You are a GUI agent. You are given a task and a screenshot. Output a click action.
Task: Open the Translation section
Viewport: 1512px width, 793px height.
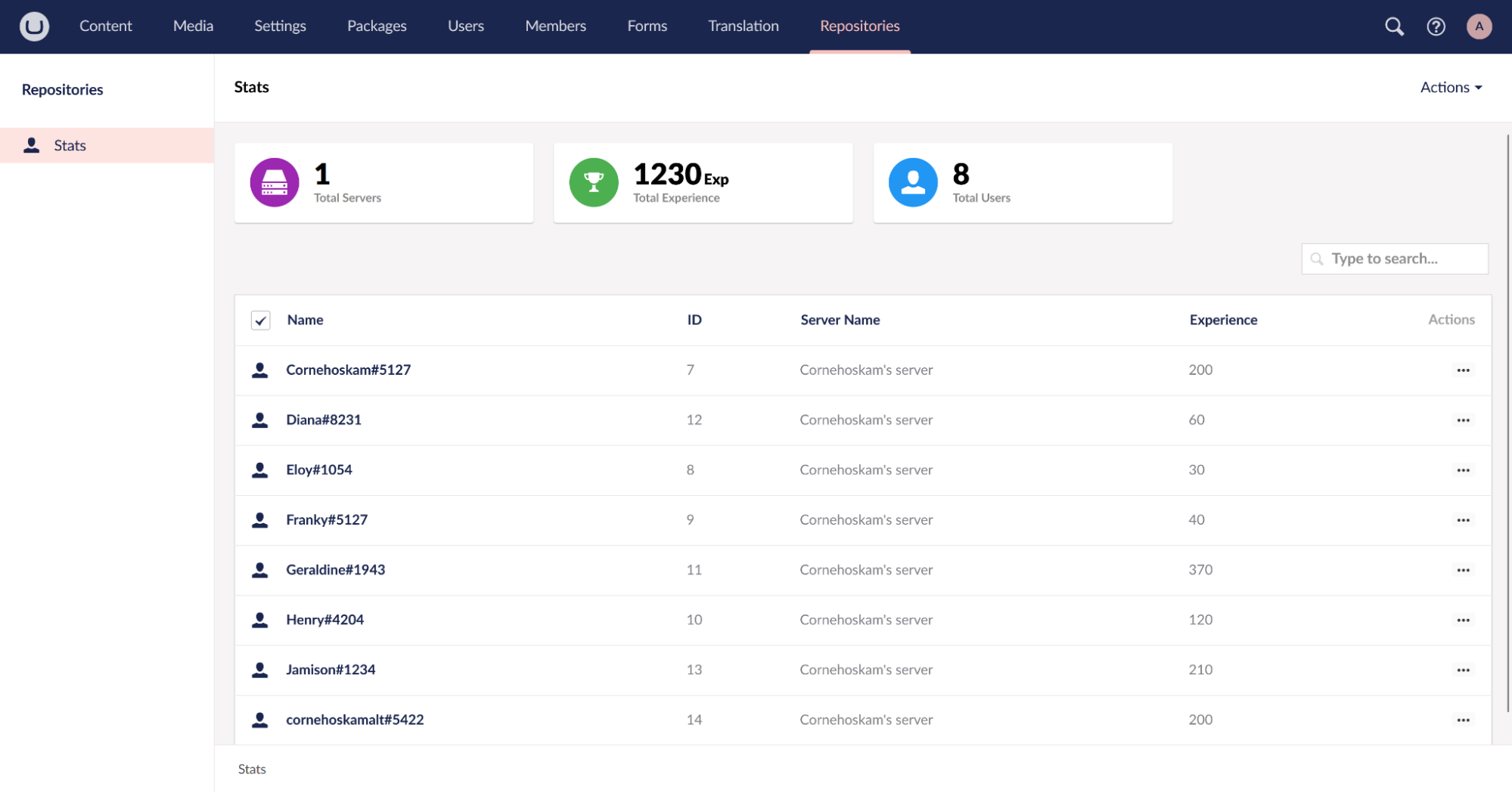[743, 26]
